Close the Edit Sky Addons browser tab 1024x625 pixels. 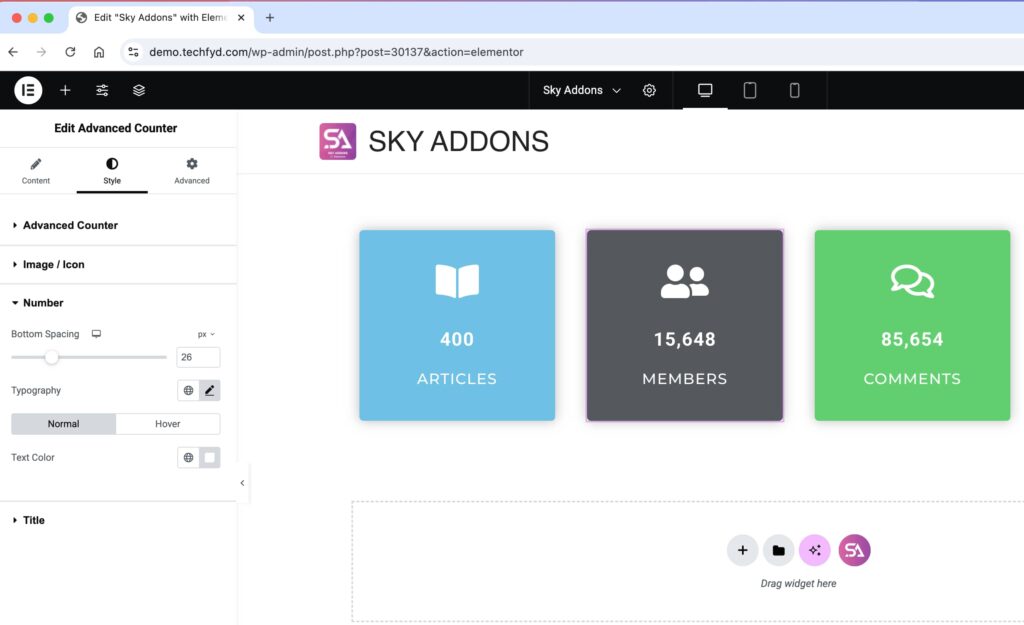241,18
